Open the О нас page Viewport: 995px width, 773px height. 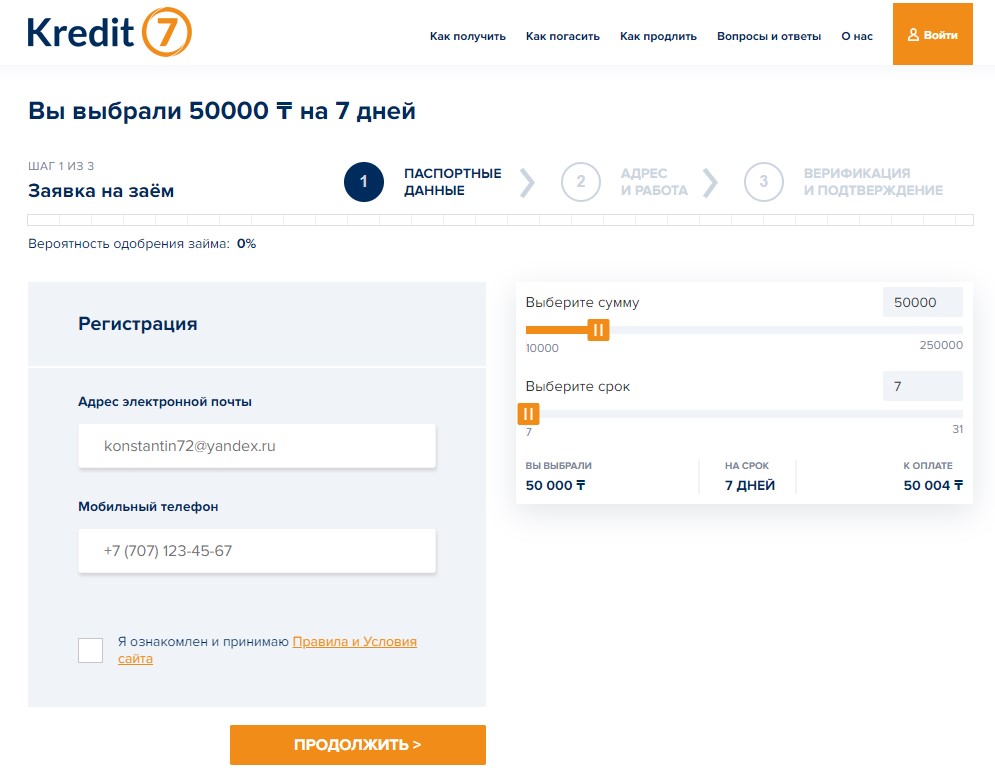tap(857, 36)
